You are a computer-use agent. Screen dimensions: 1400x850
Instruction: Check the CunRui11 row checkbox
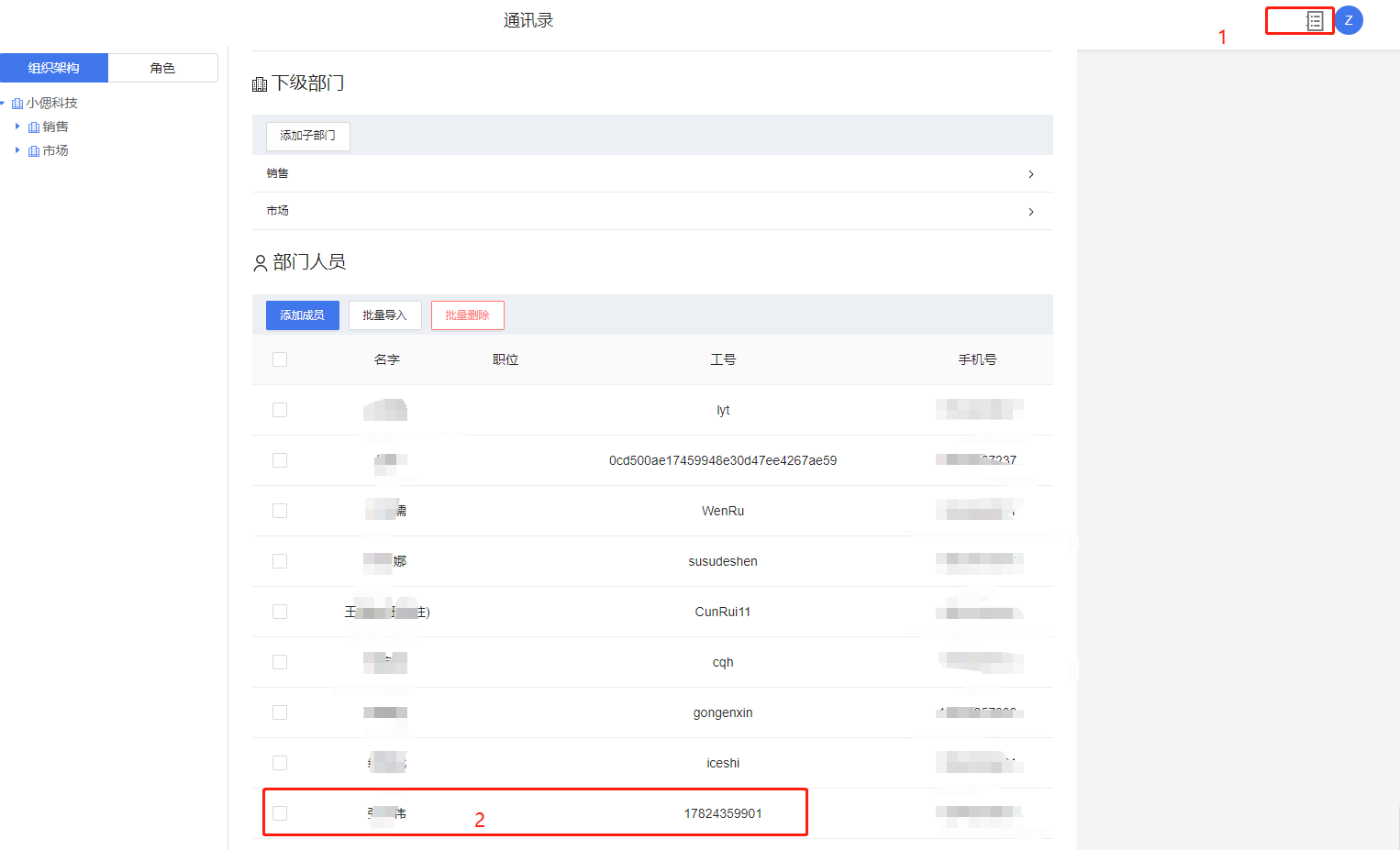click(280, 612)
